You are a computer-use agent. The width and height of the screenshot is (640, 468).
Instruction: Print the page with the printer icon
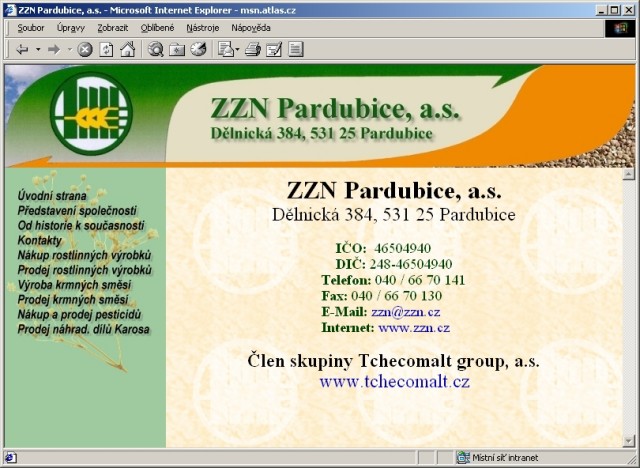(253, 50)
